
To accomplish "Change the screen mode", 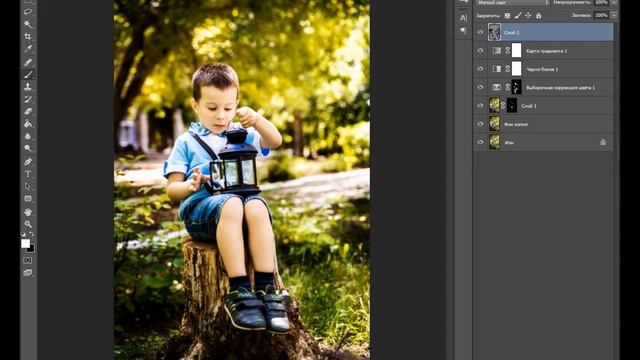I will [28, 272].
